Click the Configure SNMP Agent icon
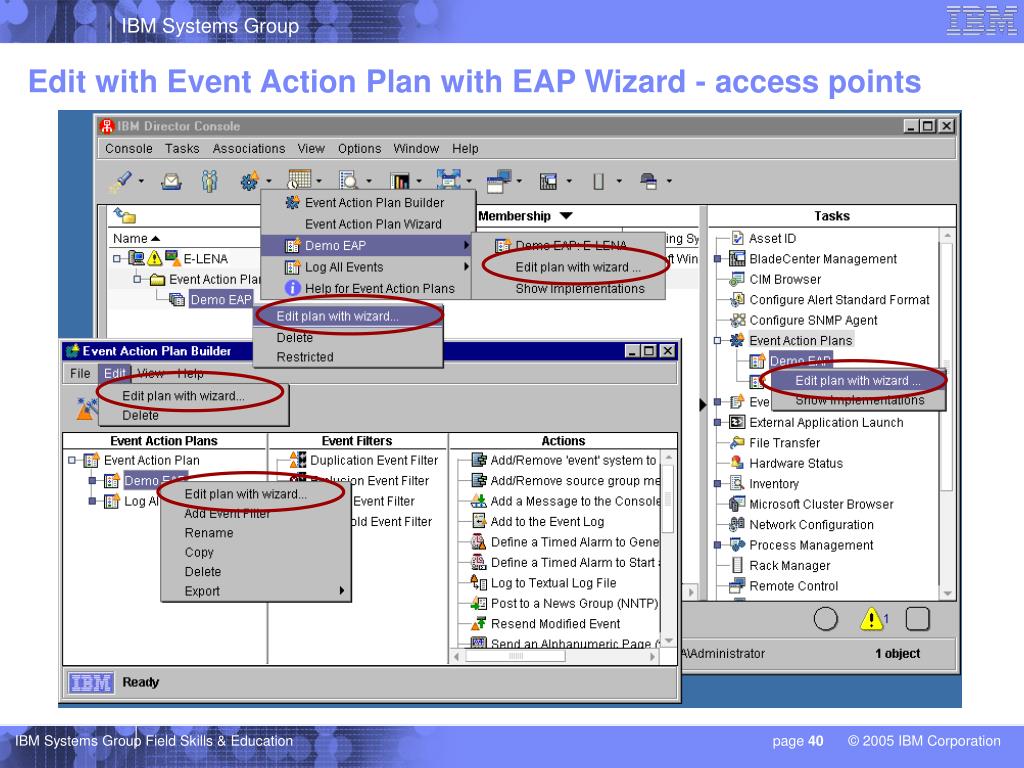Screen dimensions: 1024x768 tap(737, 320)
